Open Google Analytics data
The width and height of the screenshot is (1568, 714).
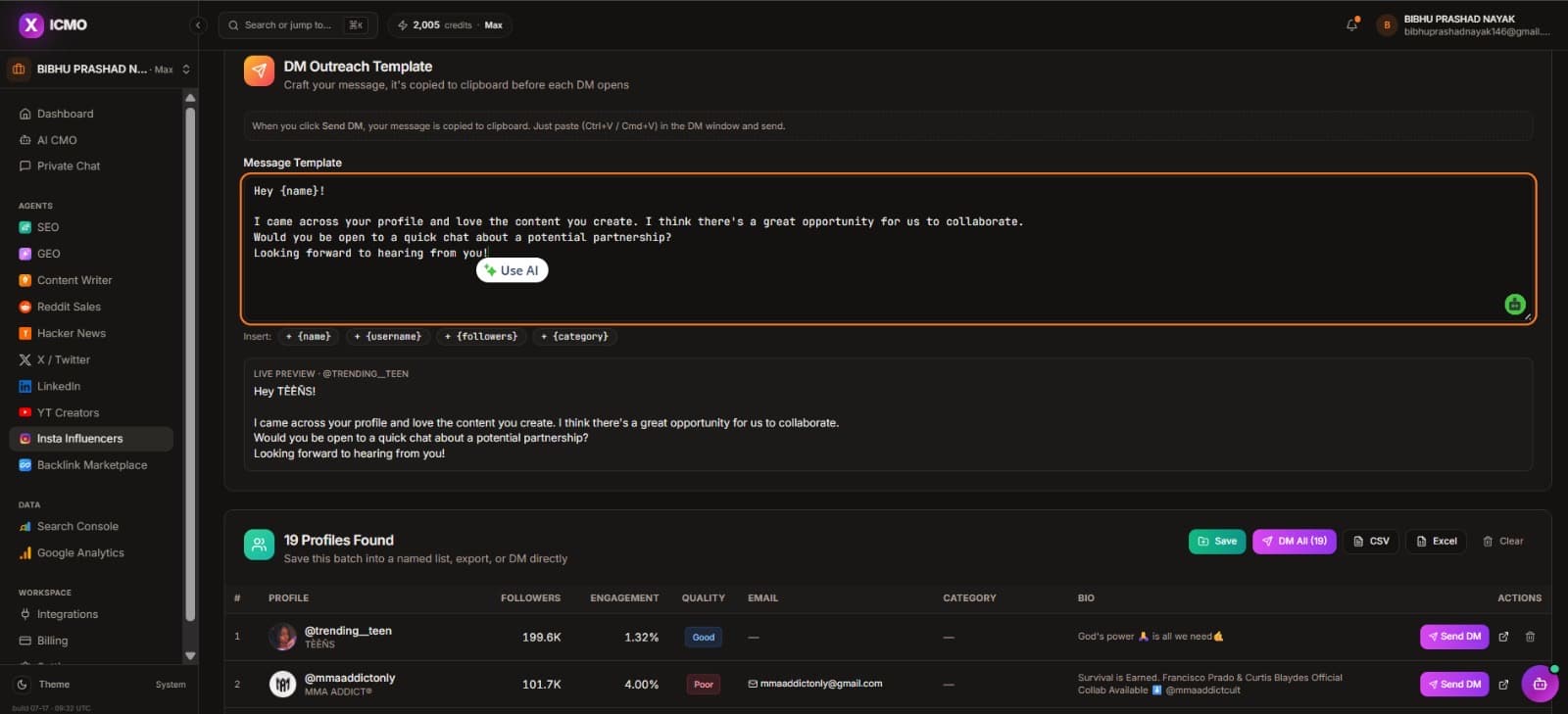coord(80,552)
